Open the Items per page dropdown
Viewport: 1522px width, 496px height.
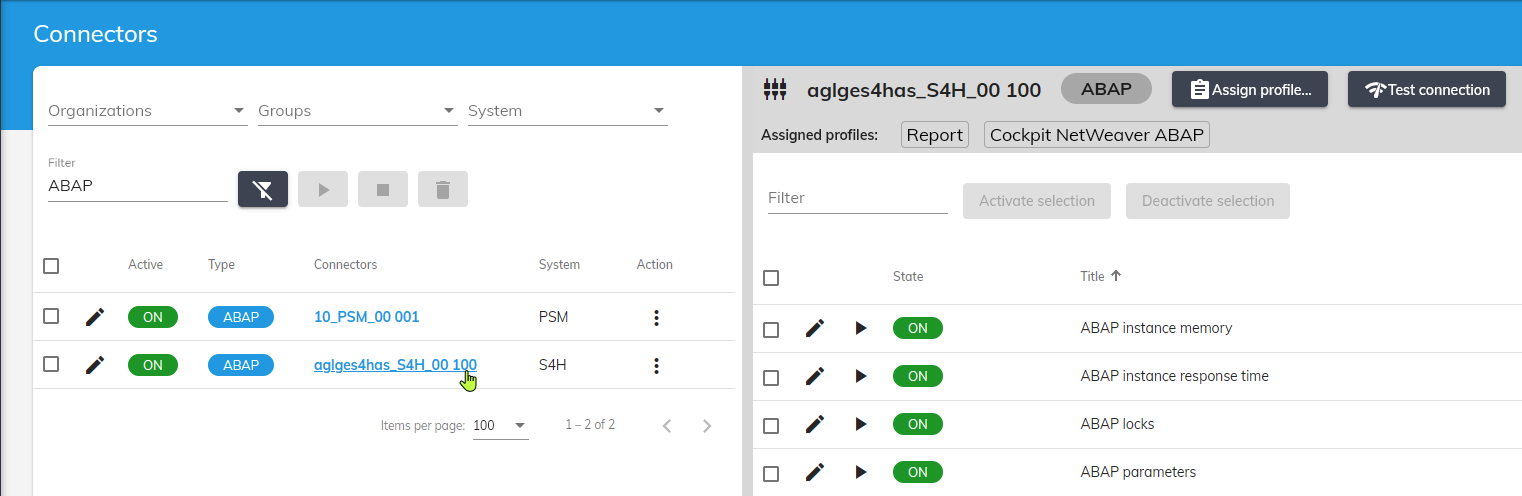(500, 425)
